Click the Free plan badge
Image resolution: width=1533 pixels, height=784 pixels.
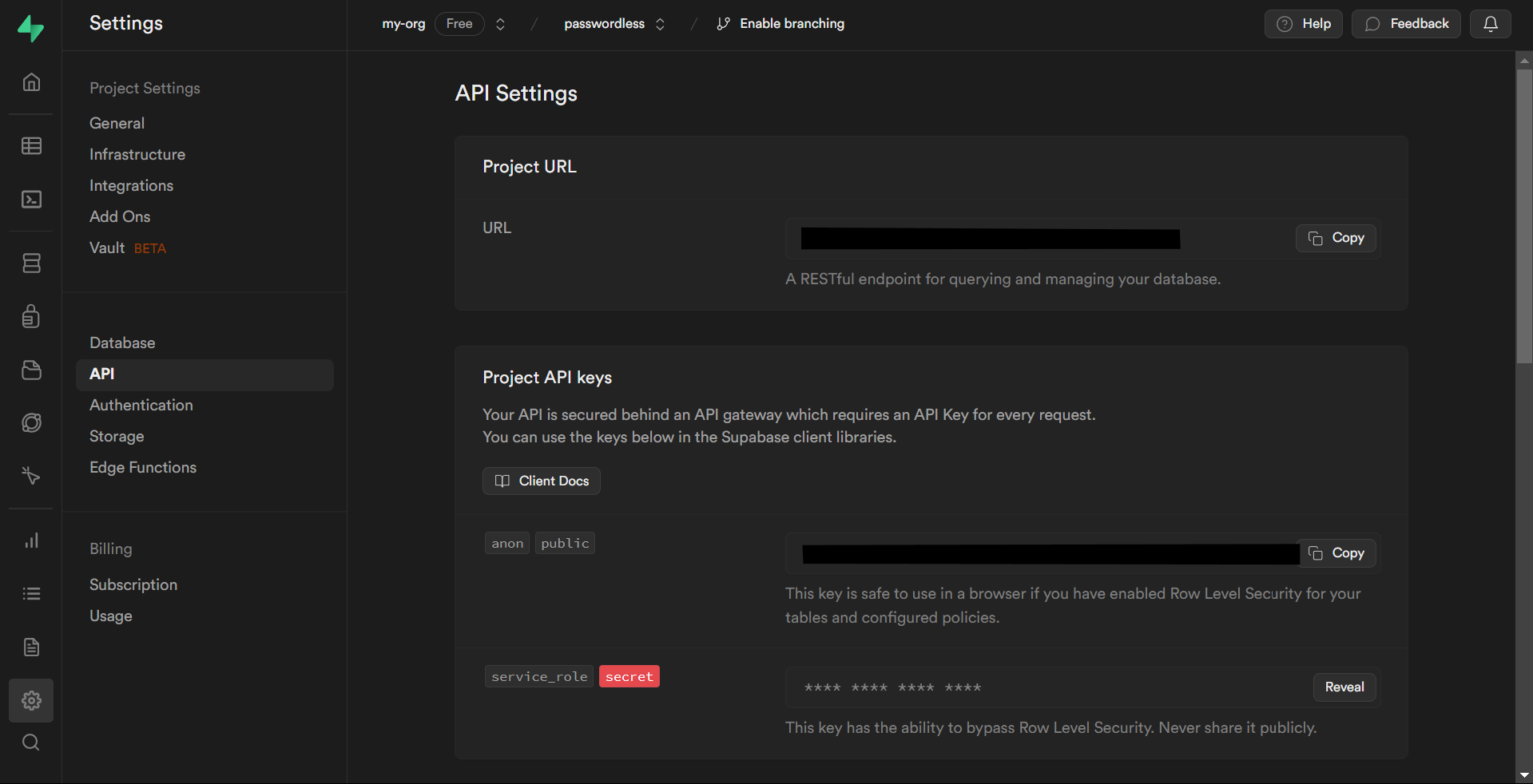459,24
